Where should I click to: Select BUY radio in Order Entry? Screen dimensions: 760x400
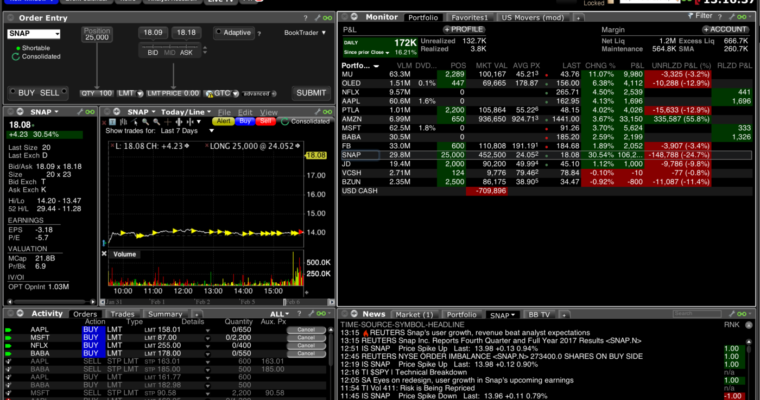coord(13,92)
